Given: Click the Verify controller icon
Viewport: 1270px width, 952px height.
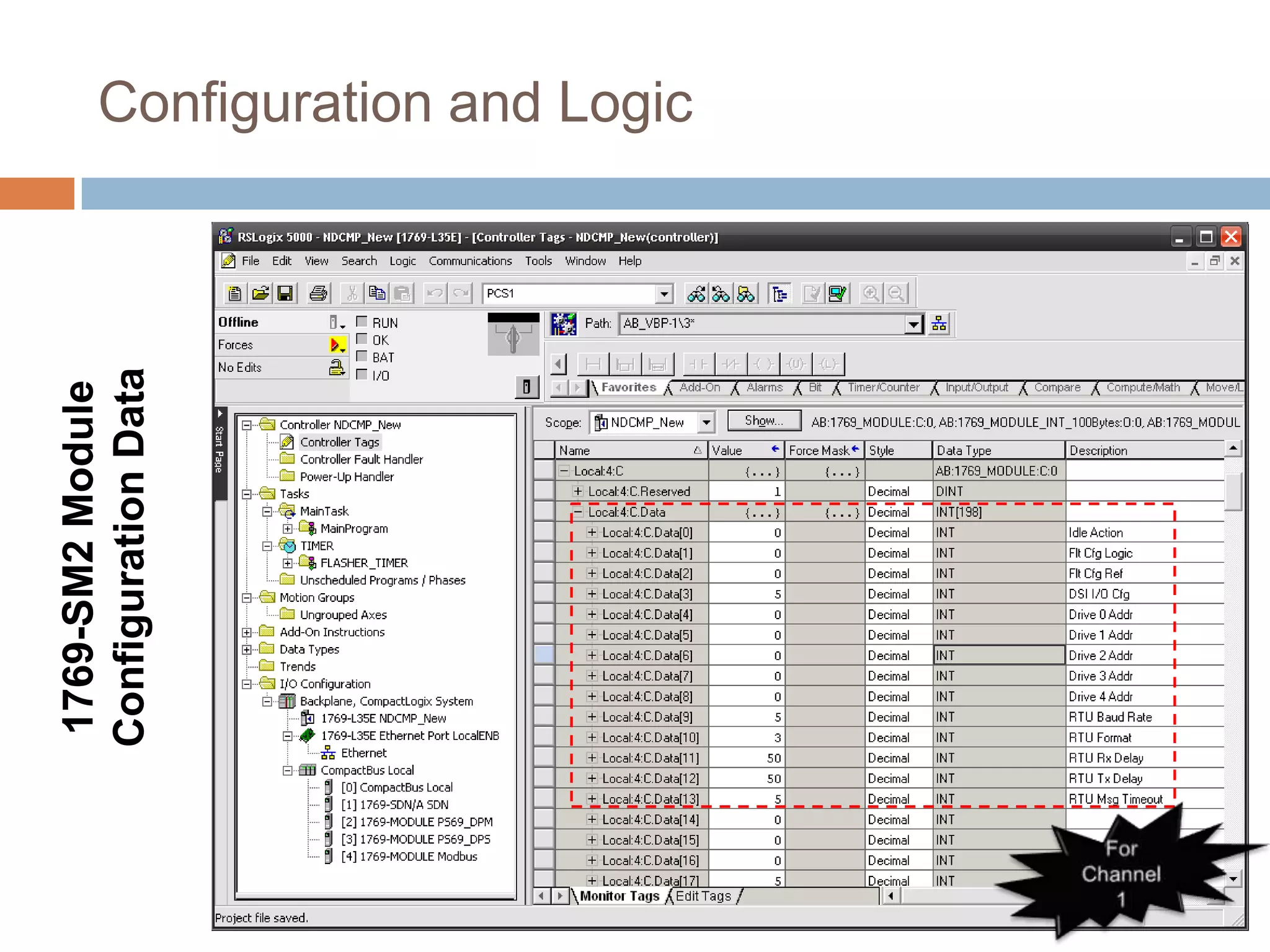Looking at the screenshot, I should [x=838, y=293].
